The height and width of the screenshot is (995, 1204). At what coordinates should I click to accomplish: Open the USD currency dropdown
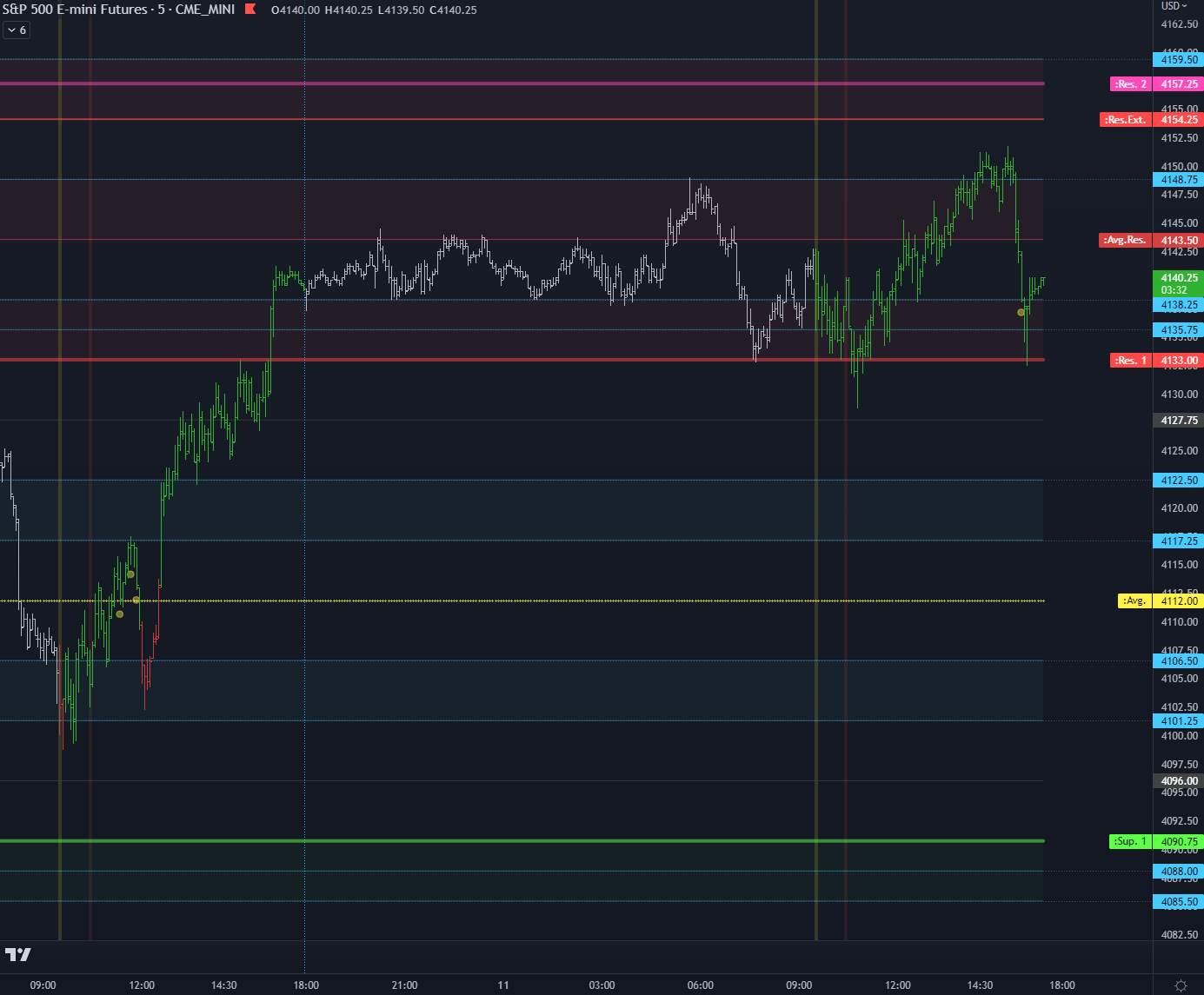1174,6
